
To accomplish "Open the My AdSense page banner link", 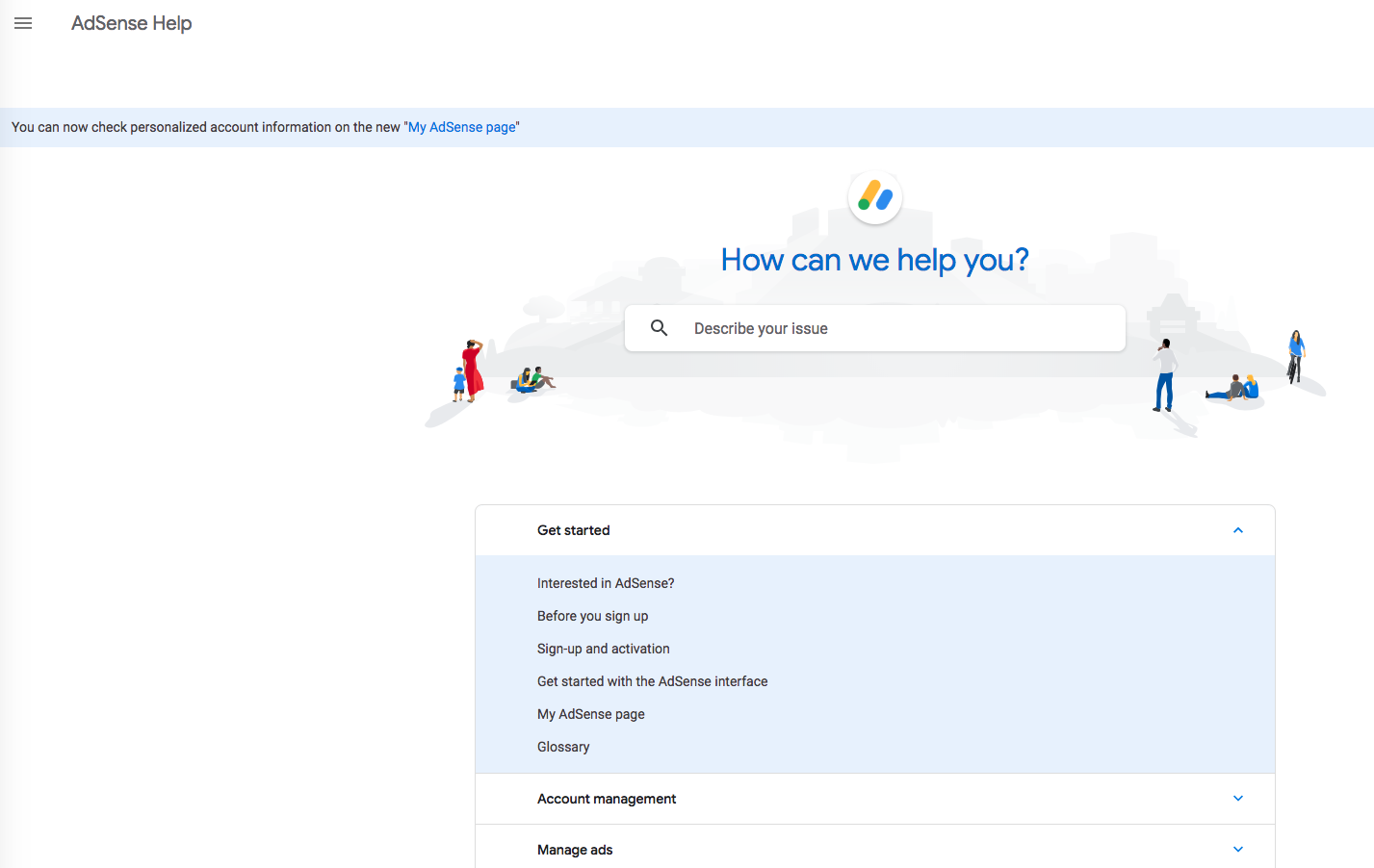I will click(462, 127).
